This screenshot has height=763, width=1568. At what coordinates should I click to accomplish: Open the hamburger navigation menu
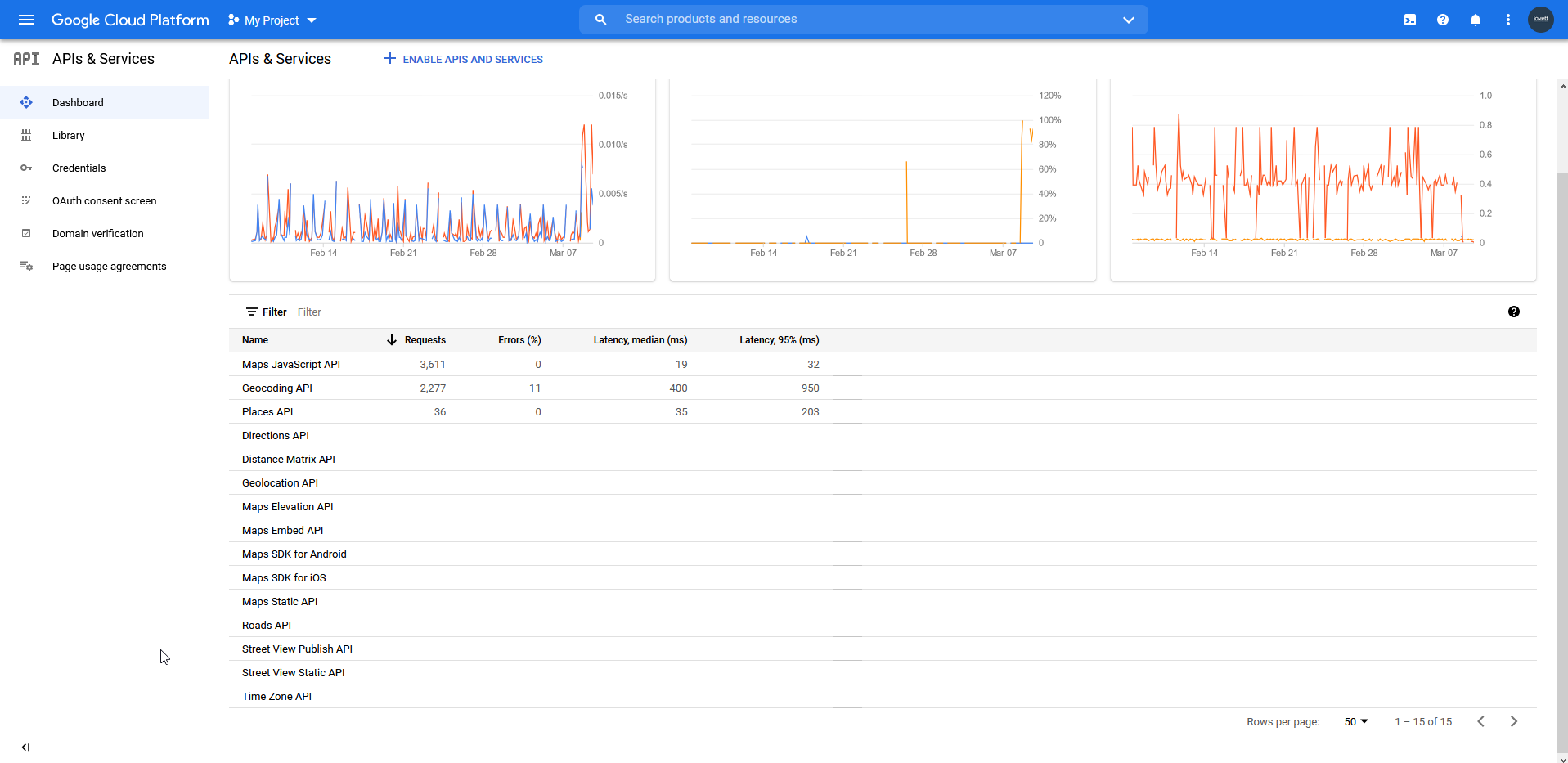(x=26, y=20)
